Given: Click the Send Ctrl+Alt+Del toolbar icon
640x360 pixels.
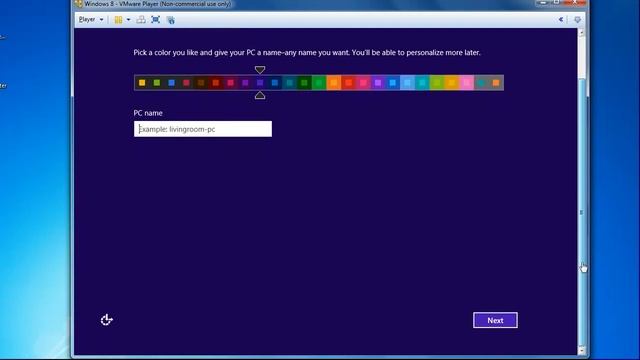Looking at the screenshot, I should 141,20.
